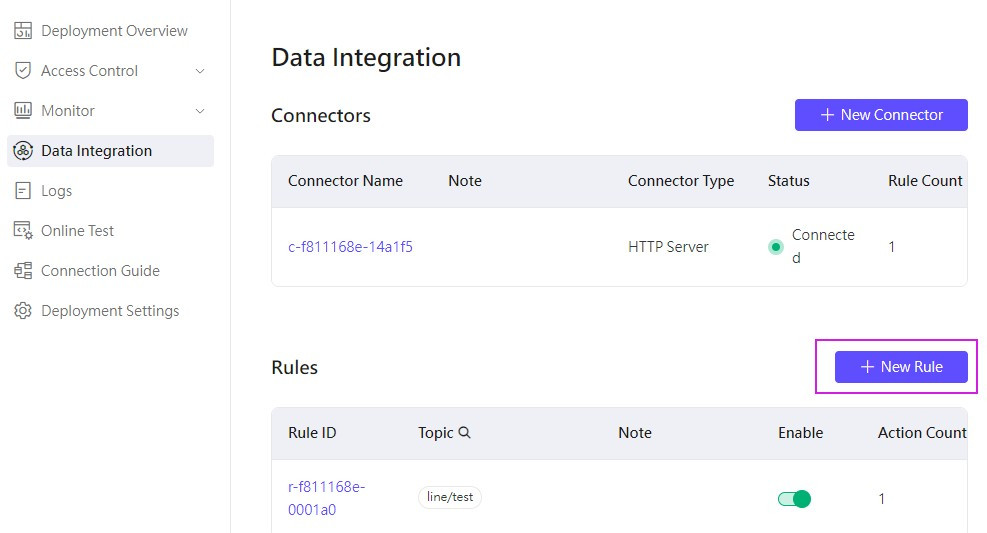This screenshot has height=533, width=987.
Task: Expand the Access Control submenu chevron
Action: coord(200,71)
